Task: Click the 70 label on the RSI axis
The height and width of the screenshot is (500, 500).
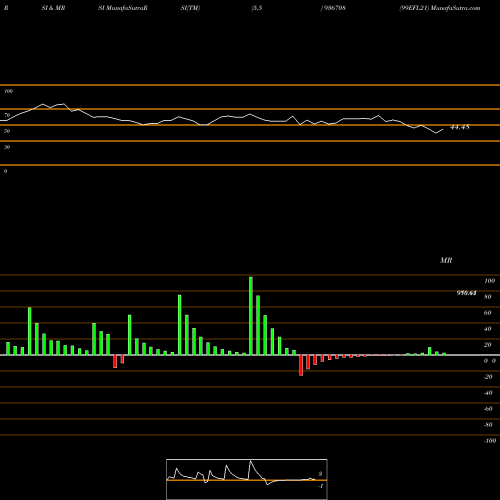Action: 7,115
